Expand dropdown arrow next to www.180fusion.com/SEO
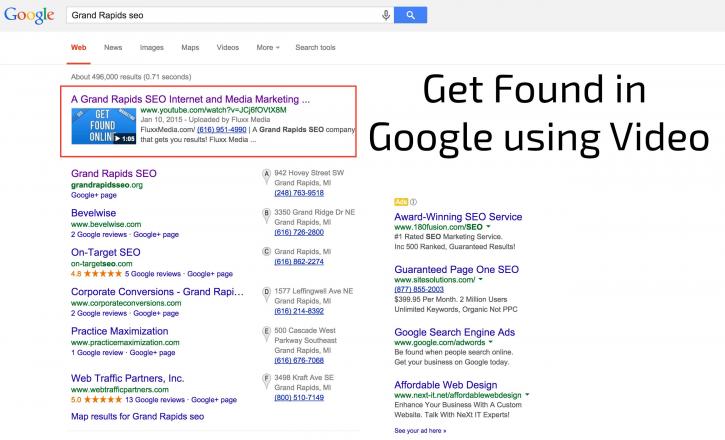Image resolution: width=725 pixels, height=440 pixels. (488, 226)
